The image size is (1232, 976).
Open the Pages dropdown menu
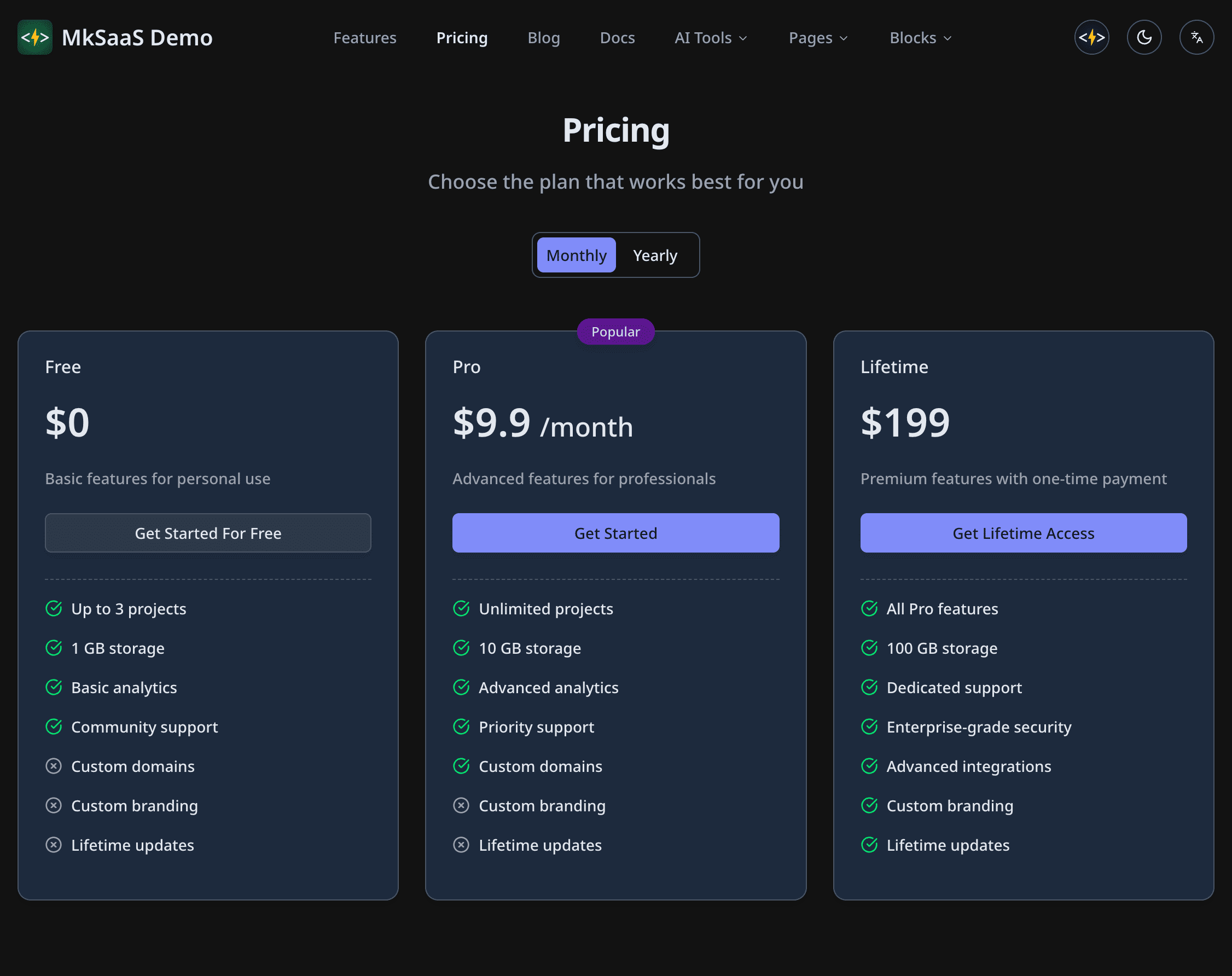817,38
